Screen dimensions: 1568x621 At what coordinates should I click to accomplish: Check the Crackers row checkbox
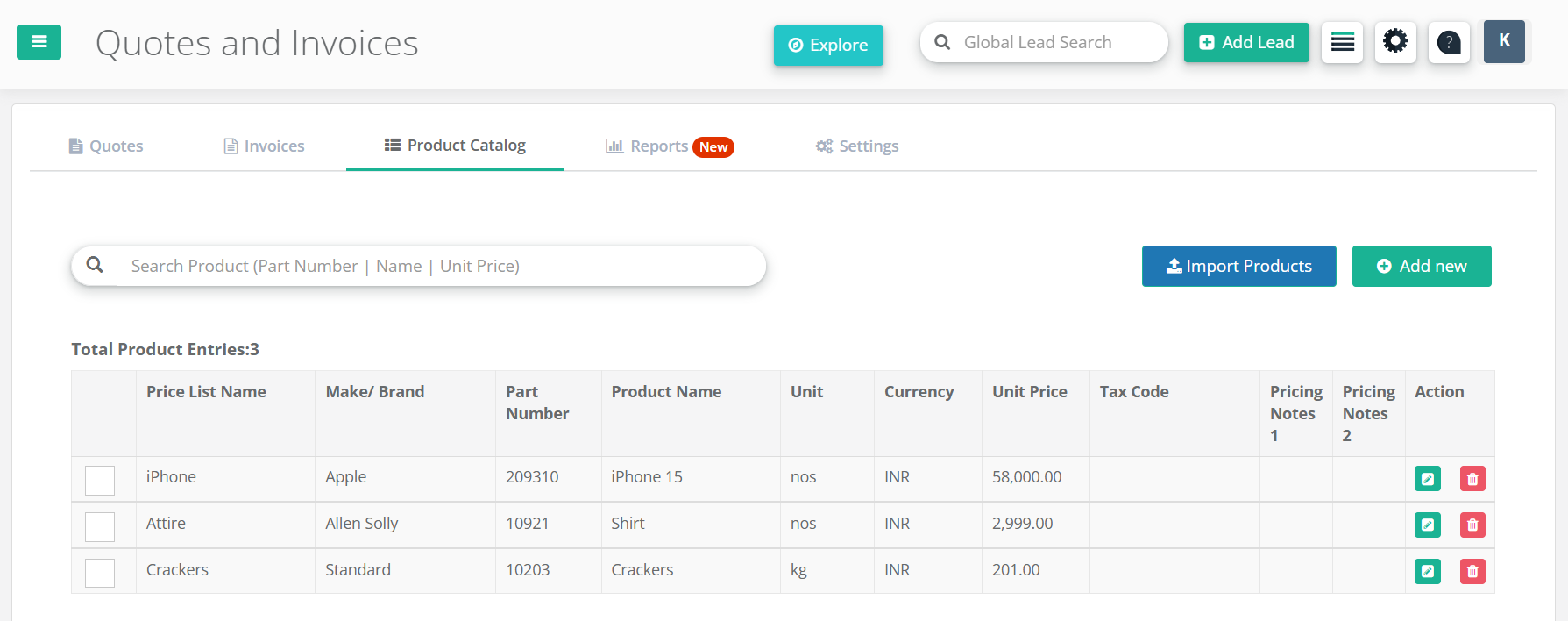100,573
